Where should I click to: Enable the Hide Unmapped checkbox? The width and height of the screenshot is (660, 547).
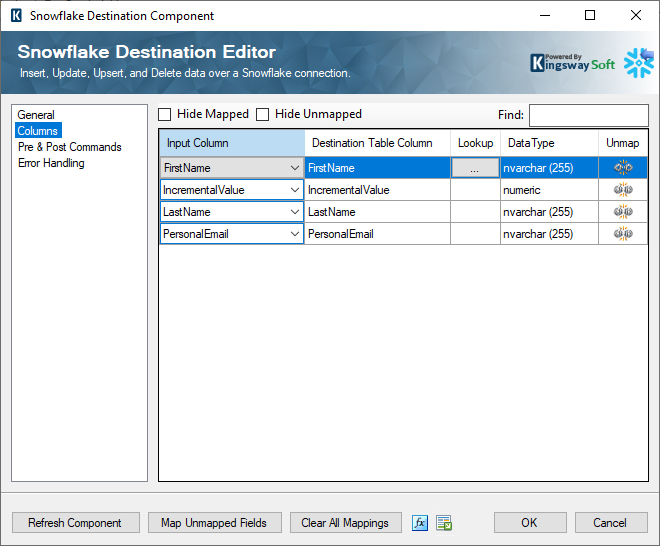263,114
